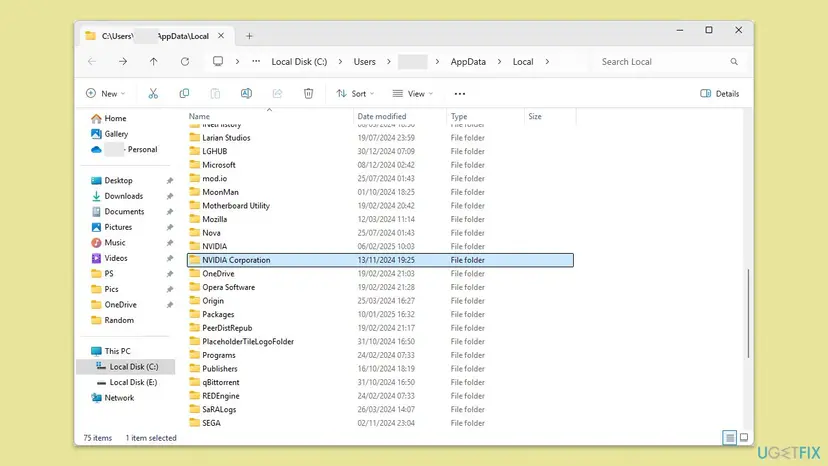Viewport: 828px width, 466px height.
Task: Open the New dropdown menu
Action: [x=106, y=94]
